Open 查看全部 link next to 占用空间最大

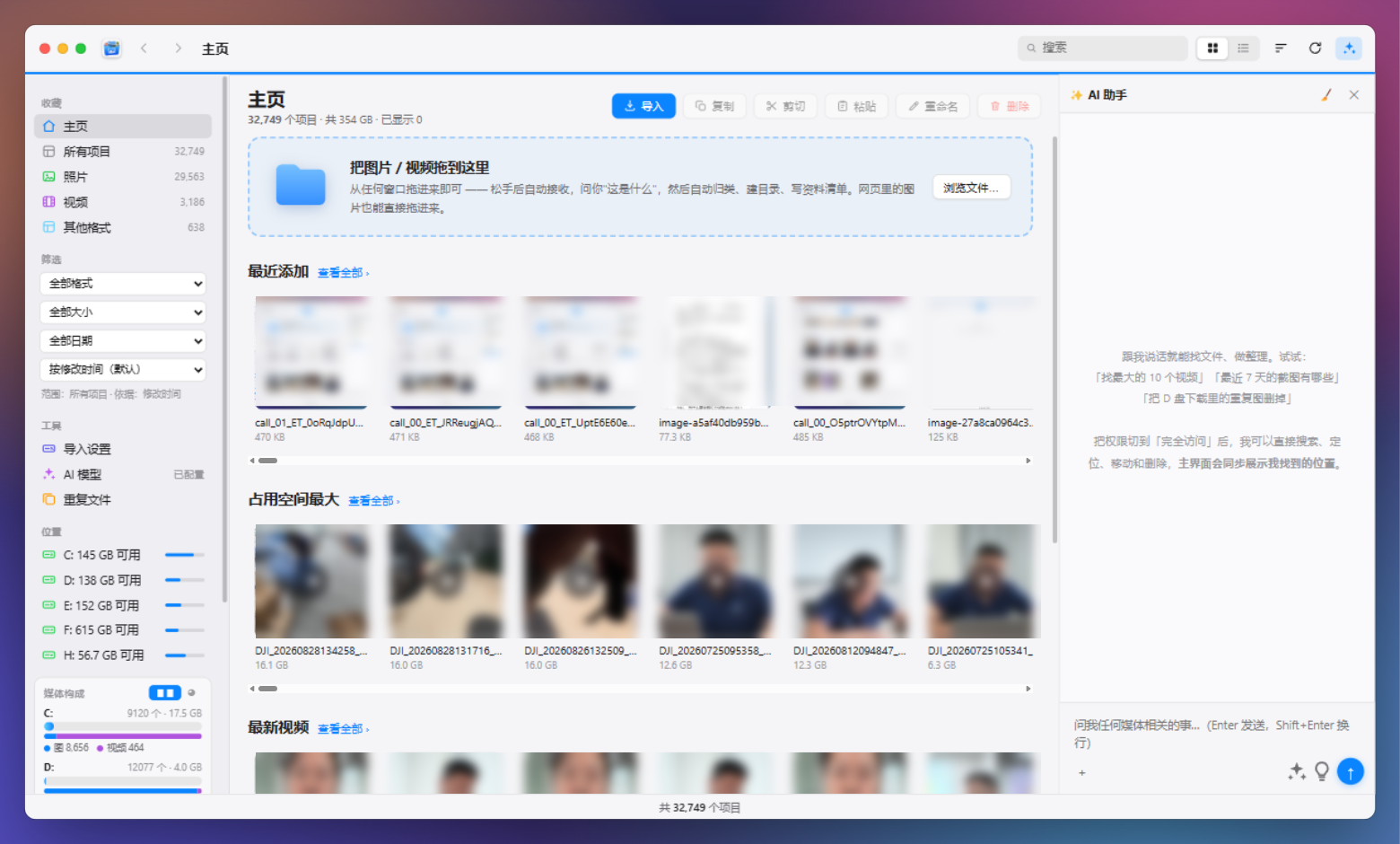tap(373, 501)
